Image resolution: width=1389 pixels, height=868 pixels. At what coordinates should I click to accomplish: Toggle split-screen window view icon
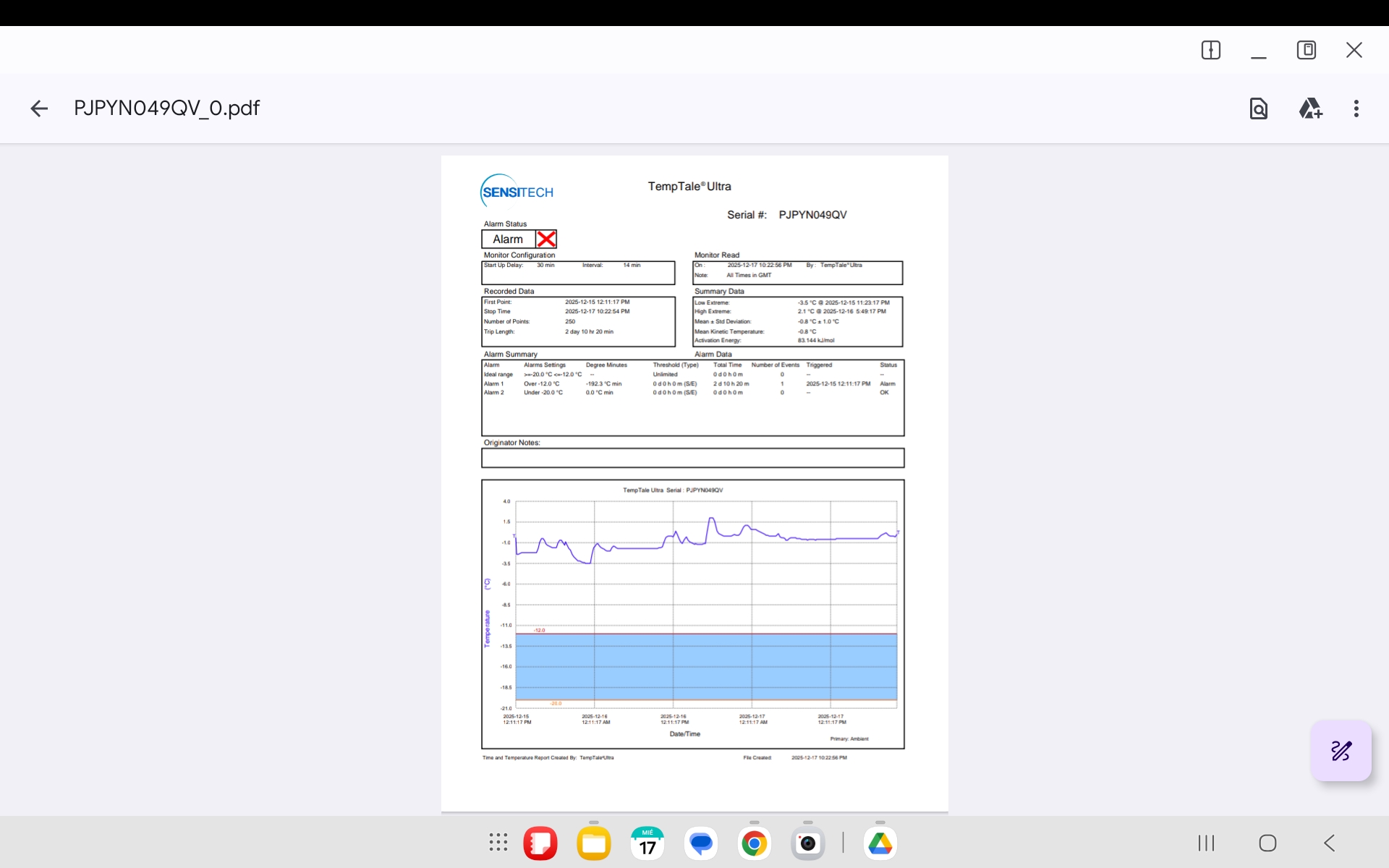click(x=1210, y=50)
